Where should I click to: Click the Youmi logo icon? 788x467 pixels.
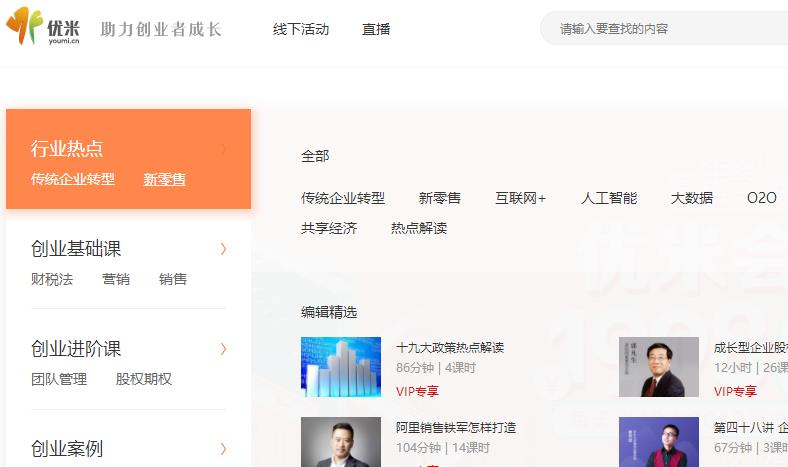pos(43,26)
